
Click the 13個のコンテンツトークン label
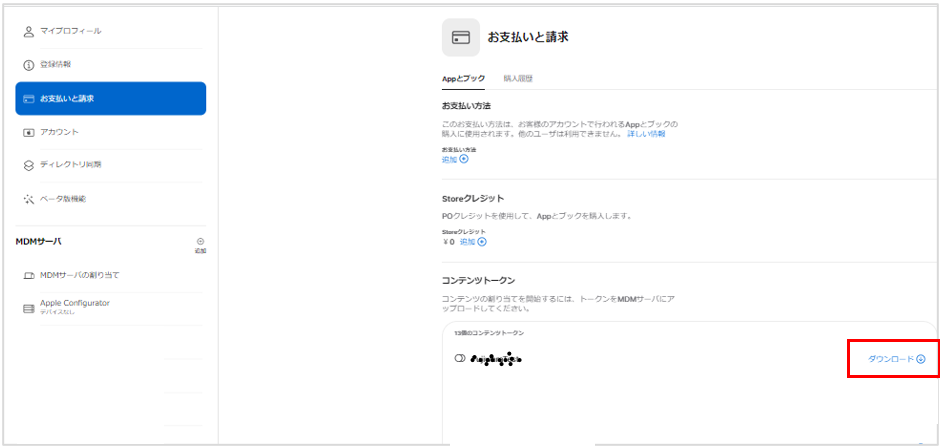489,333
